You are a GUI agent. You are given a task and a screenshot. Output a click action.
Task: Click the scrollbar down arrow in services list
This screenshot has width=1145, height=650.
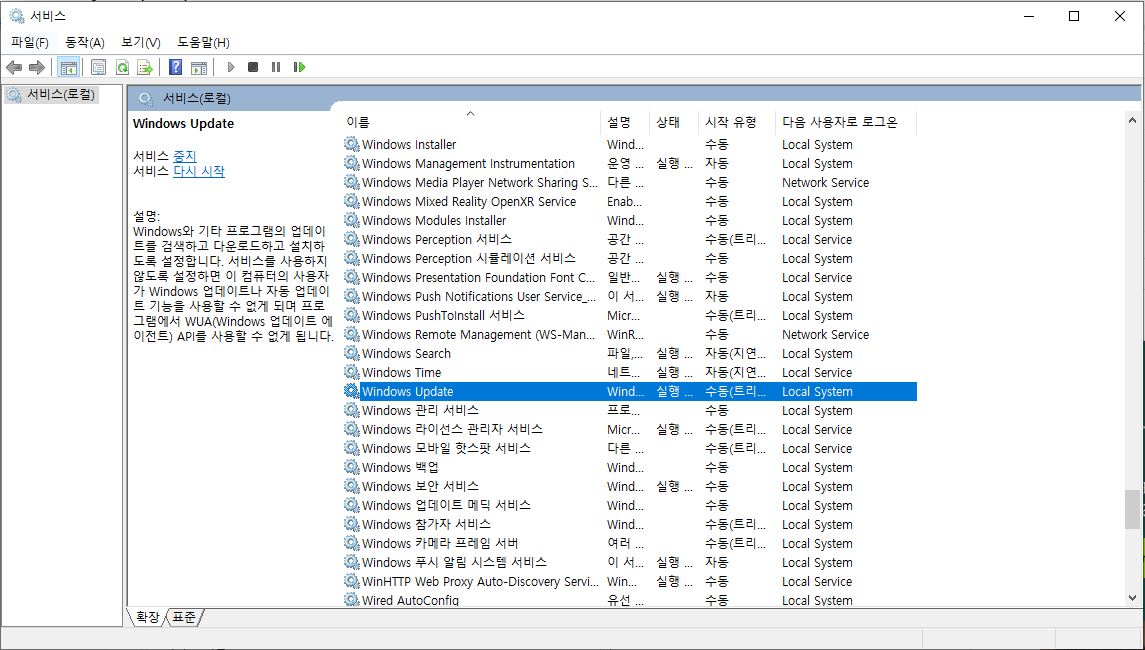[x=1133, y=598]
